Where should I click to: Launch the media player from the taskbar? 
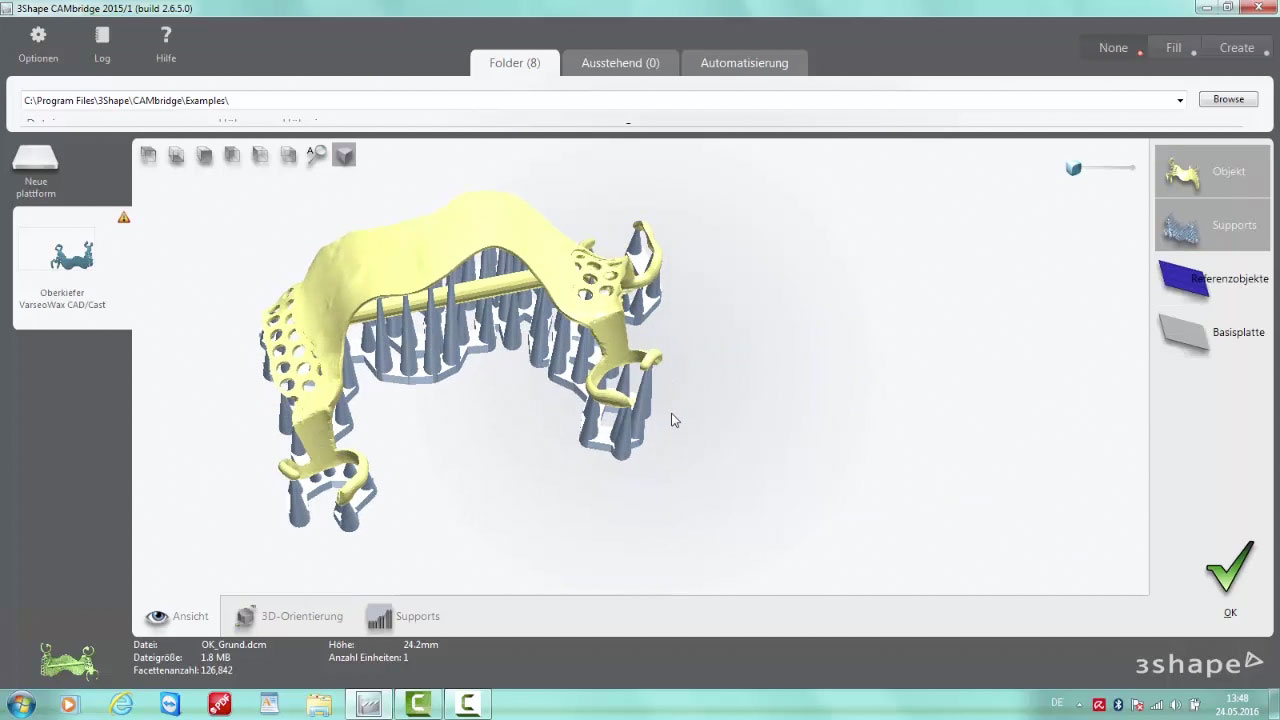point(69,704)
